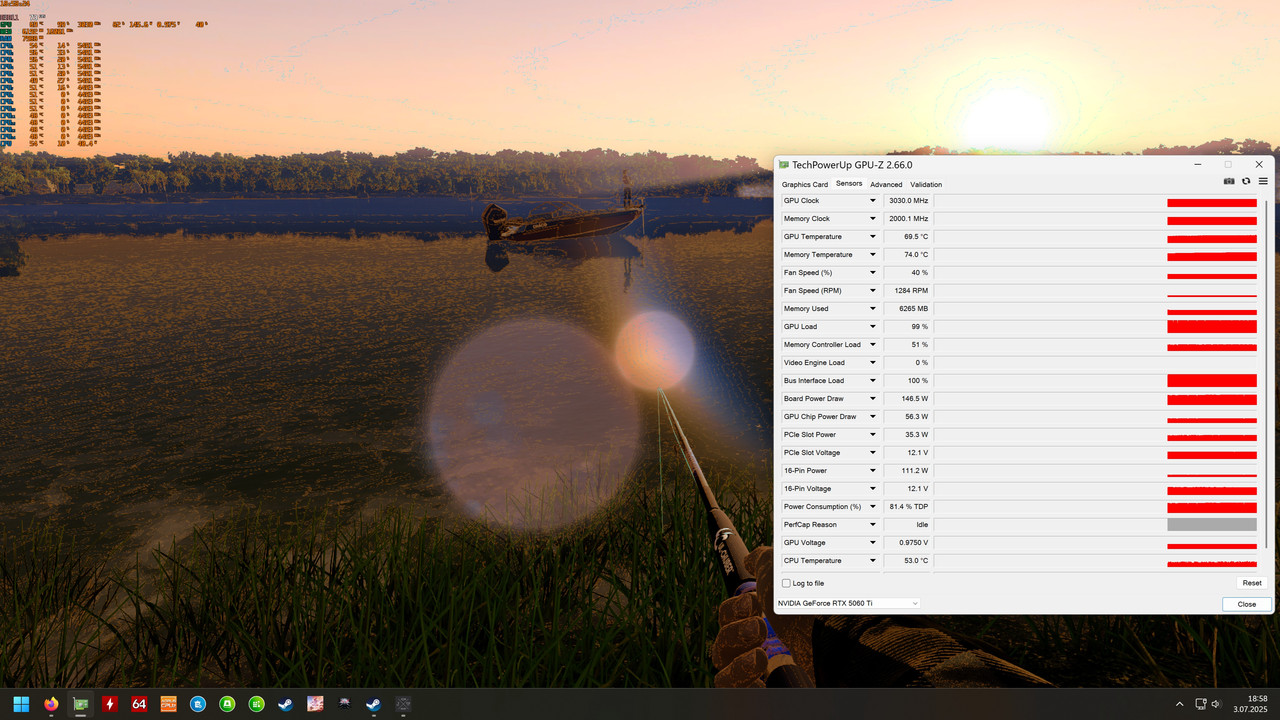
Task: Open the Fan Speed (%) dropdown
Action: pos(872,273)
